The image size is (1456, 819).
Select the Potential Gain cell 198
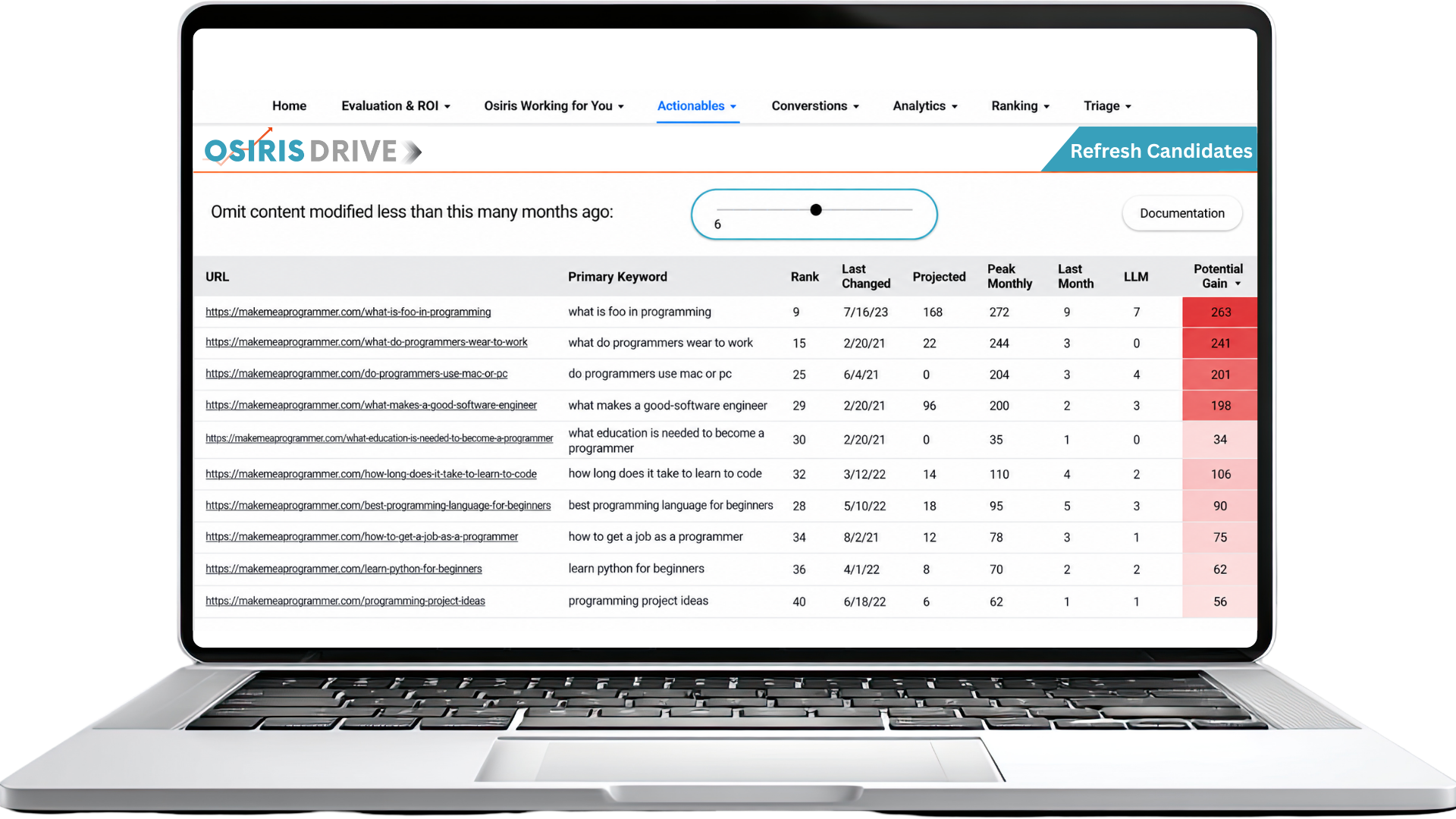pyautogui.click(x=1219, y=406)
